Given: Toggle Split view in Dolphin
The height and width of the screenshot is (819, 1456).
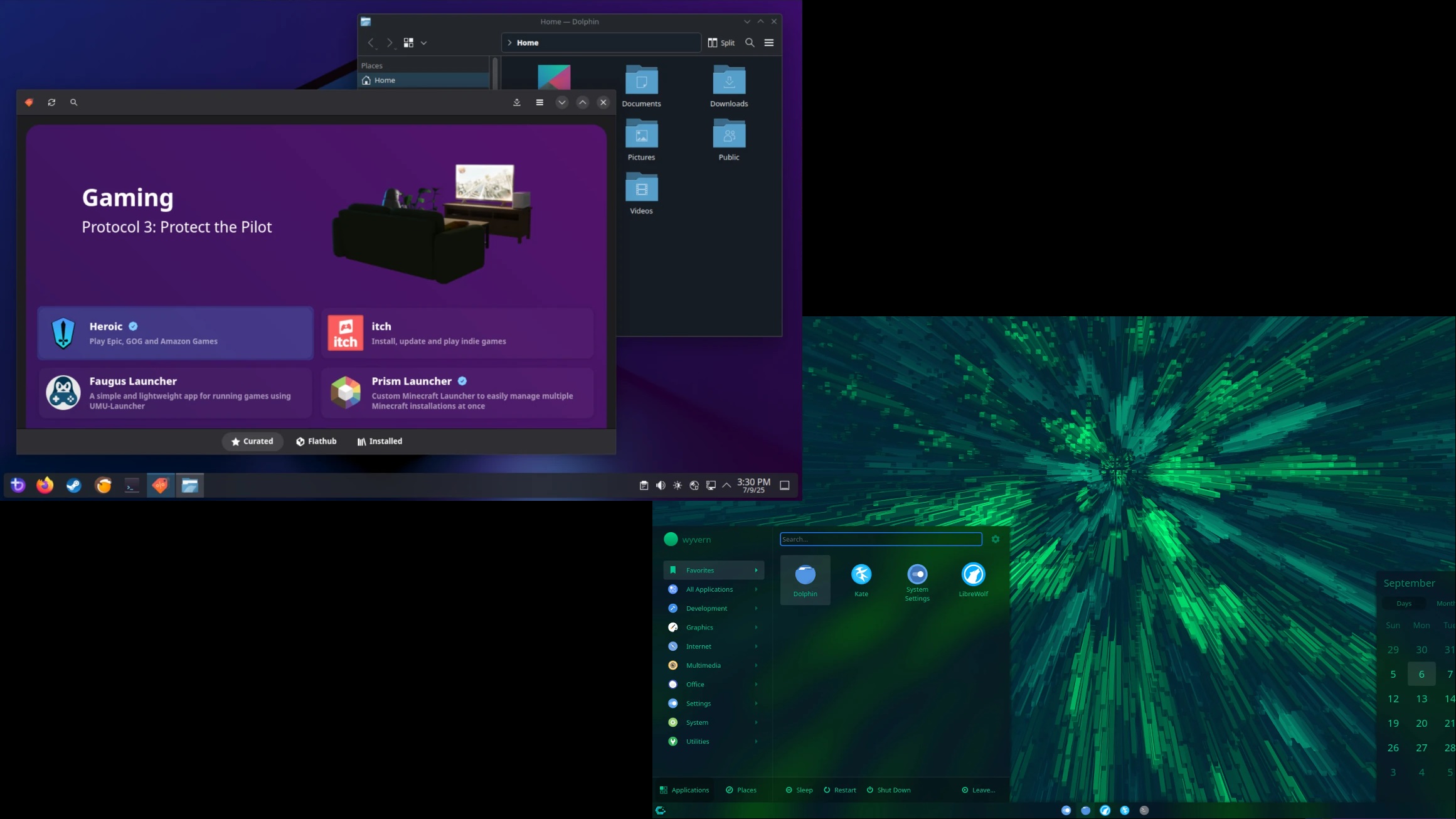Looking at the screenshot, I should [x=721, y=43].
